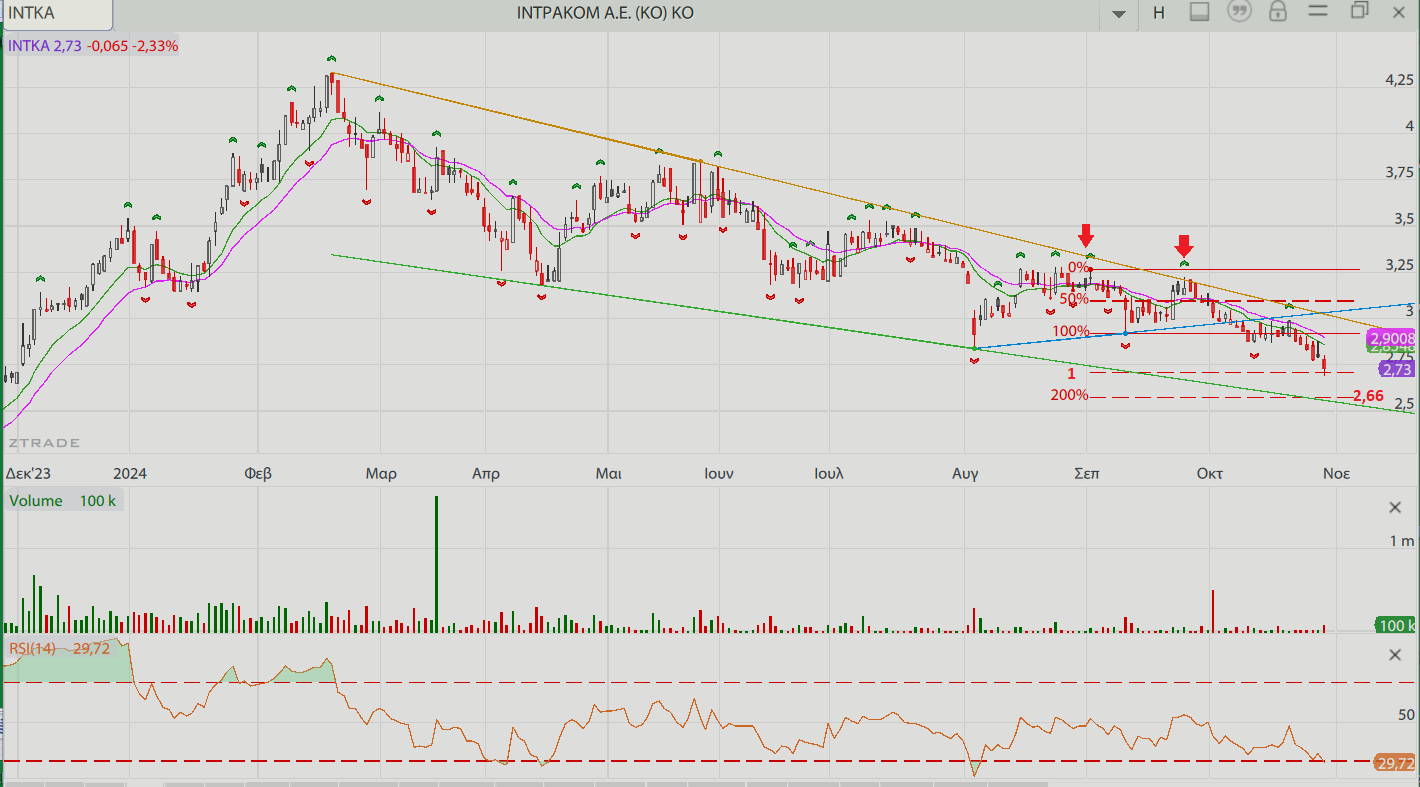Click the red 2,66 target price label
This screenshot has height=787, width=1420.
click(1368, 397)
